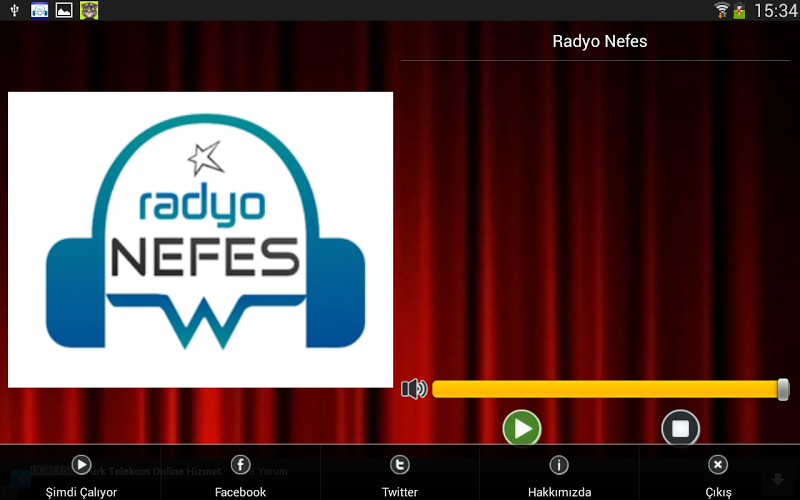Tap the Wi-Fi signal status icon
Screen dimensions: 800x500
[721, 10]
